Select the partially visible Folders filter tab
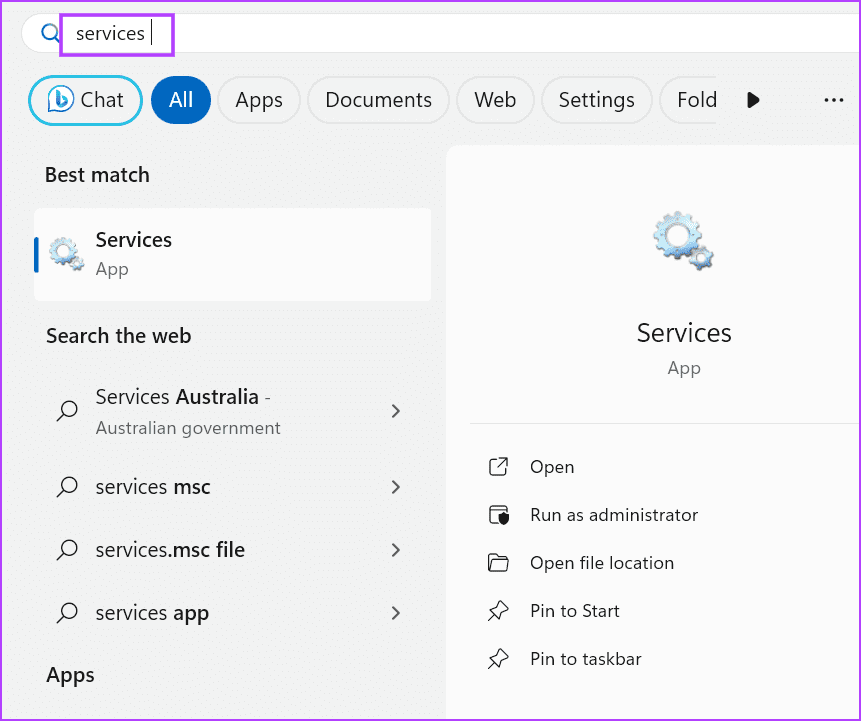This screenshot has width=861, height=721. [689, 100]
